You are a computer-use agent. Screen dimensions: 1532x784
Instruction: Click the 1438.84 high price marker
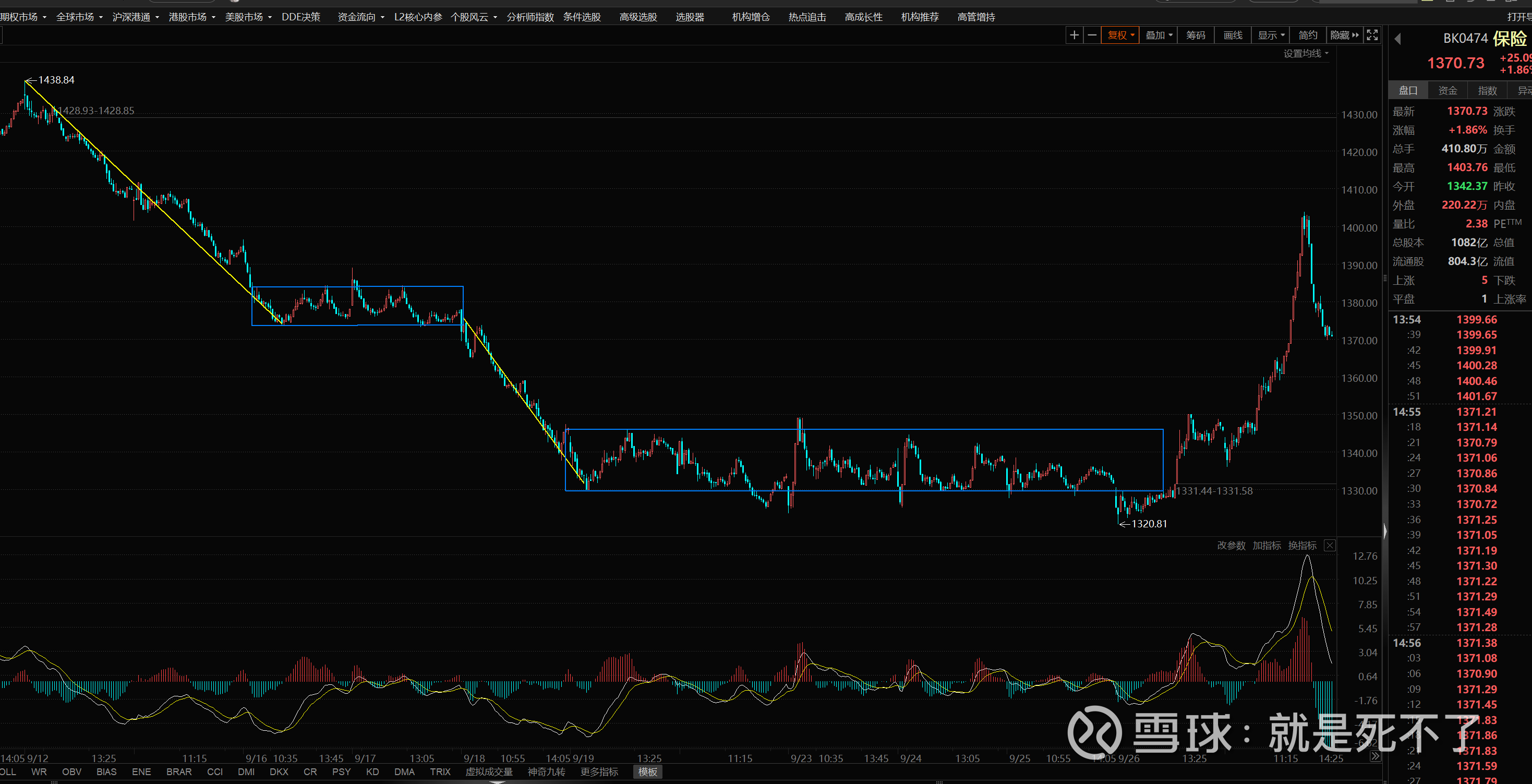click(56, 80)
